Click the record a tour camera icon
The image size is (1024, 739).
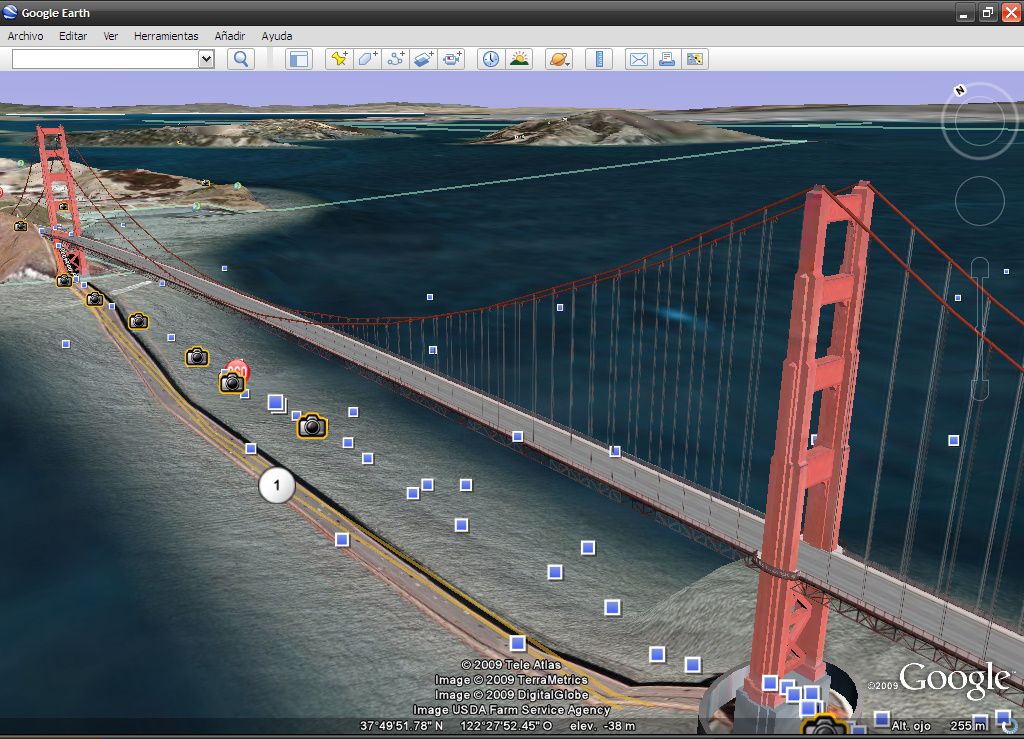[x=451, y=59]
